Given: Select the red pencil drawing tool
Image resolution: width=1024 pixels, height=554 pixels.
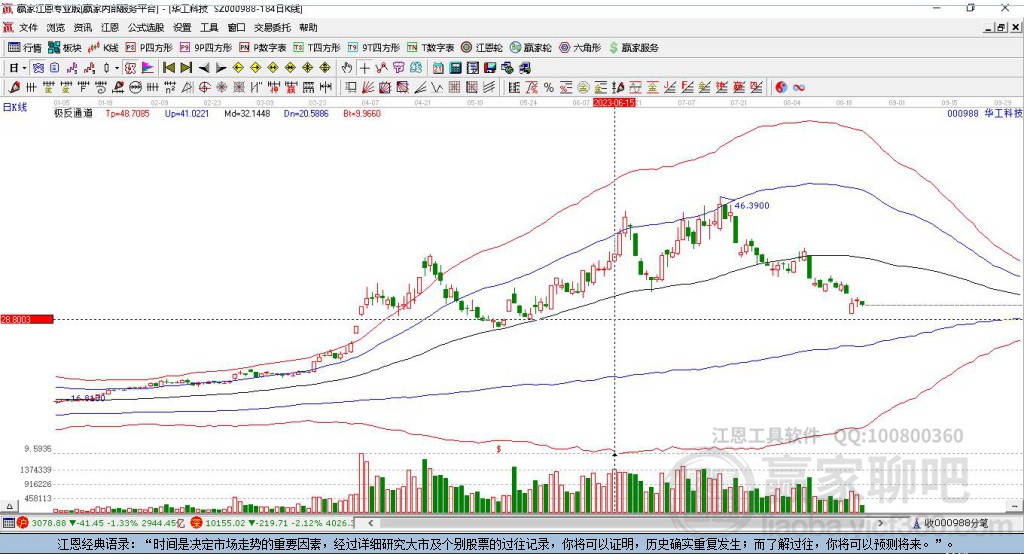Looking at the screenshot, I should click(x=14, y=87).
